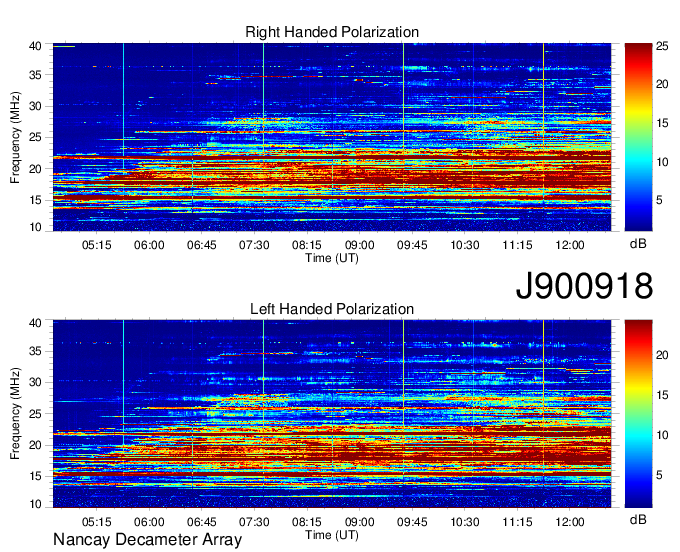Click the 'Left Handed Polarization' plot title
This screenshot has width=680, height=552.
coord(332,309)
